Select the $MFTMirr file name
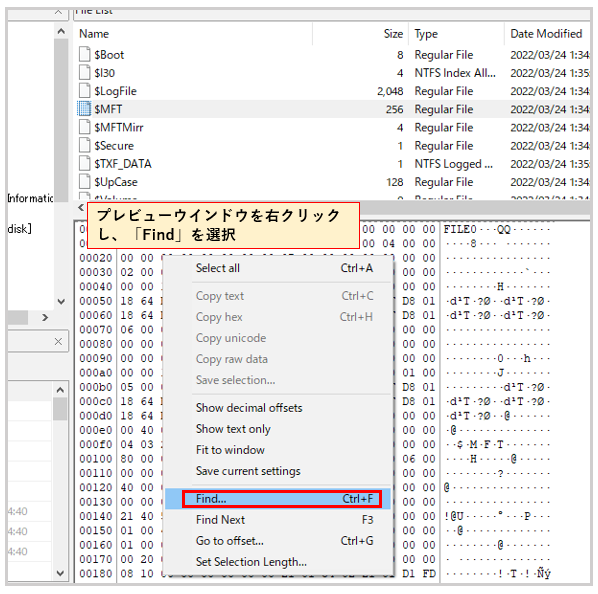598x594 pixels. pyautogui.click(x=119, y=127)
